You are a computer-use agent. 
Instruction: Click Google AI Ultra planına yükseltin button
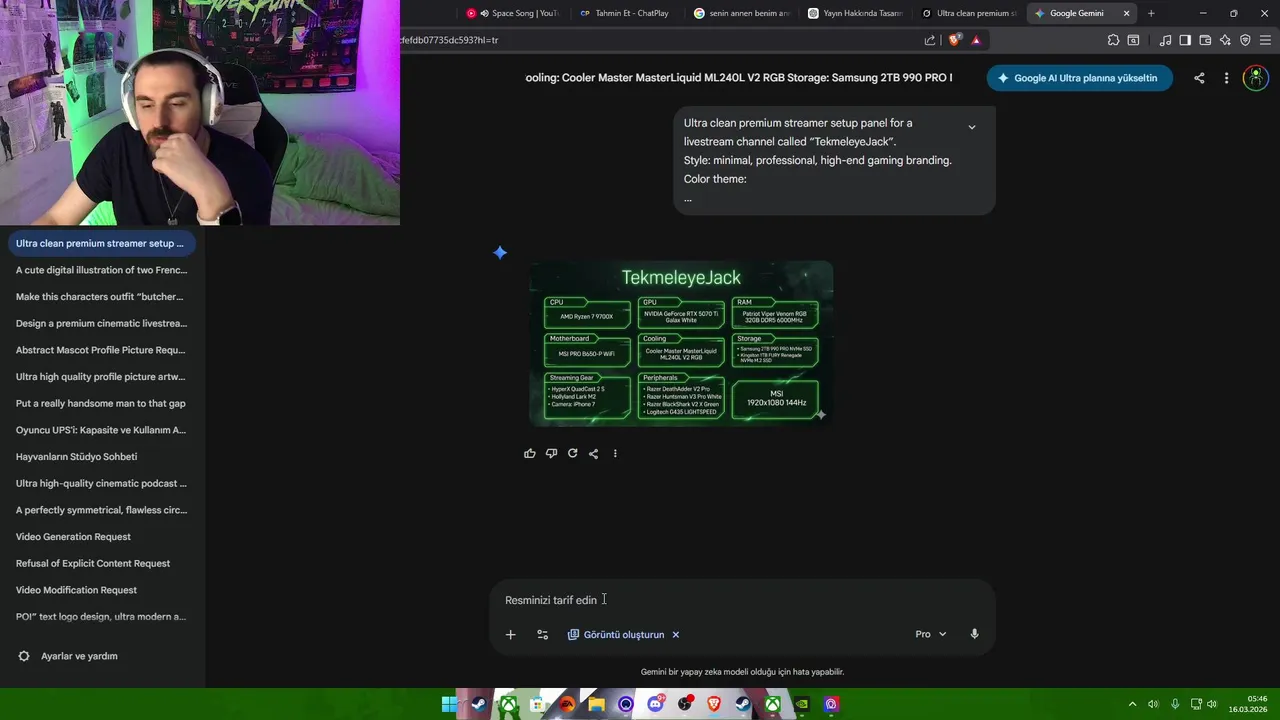[1079, 78]
